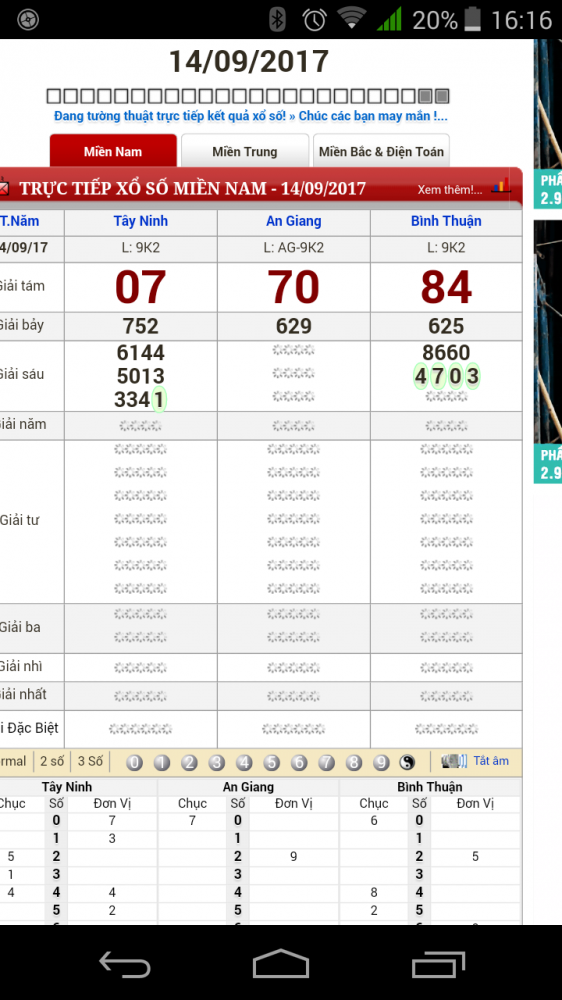Open the recent apps navigation icon
The height and width of the screenshot is (1000, 562).
(438, 963)
